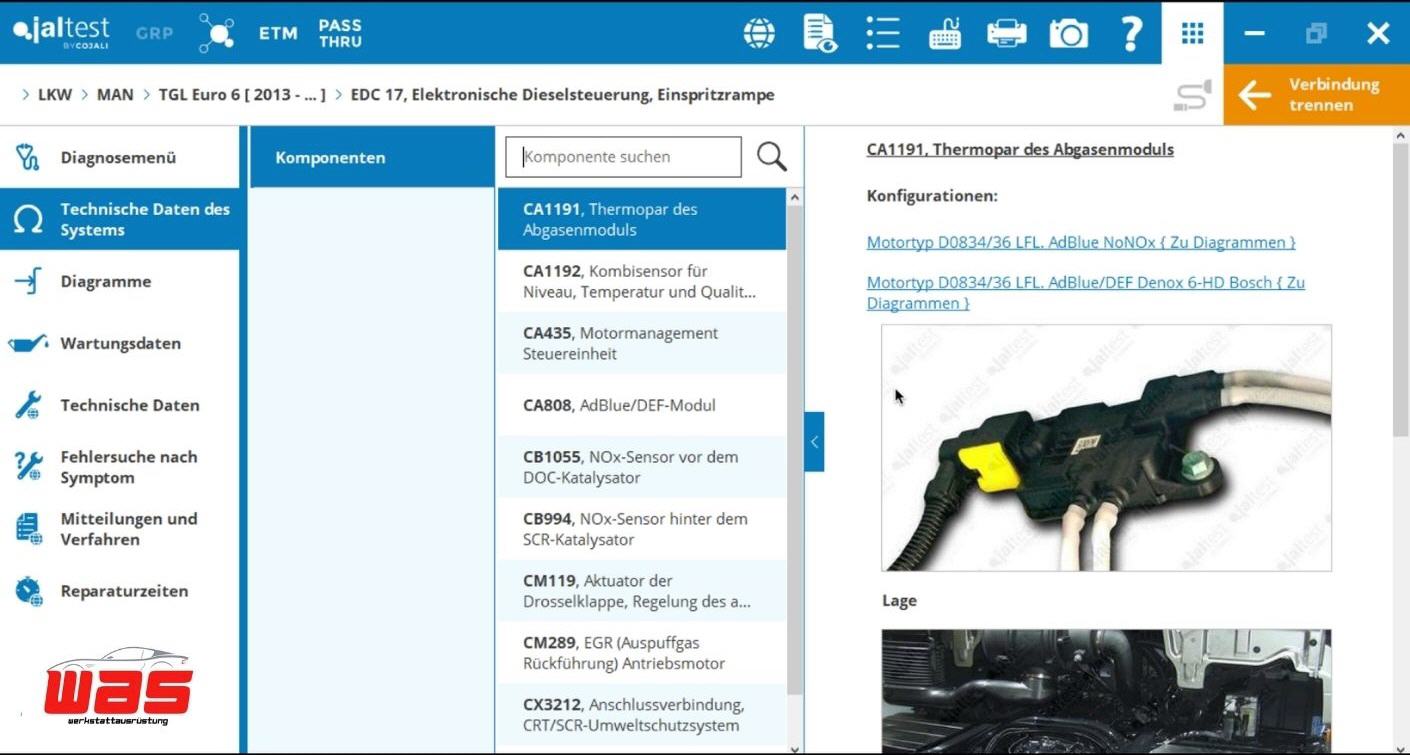This screenshot has width=1410, height=755.
Task: Select CA808 AdBlue/DEF-Modul component
Action: coord(641,405)
